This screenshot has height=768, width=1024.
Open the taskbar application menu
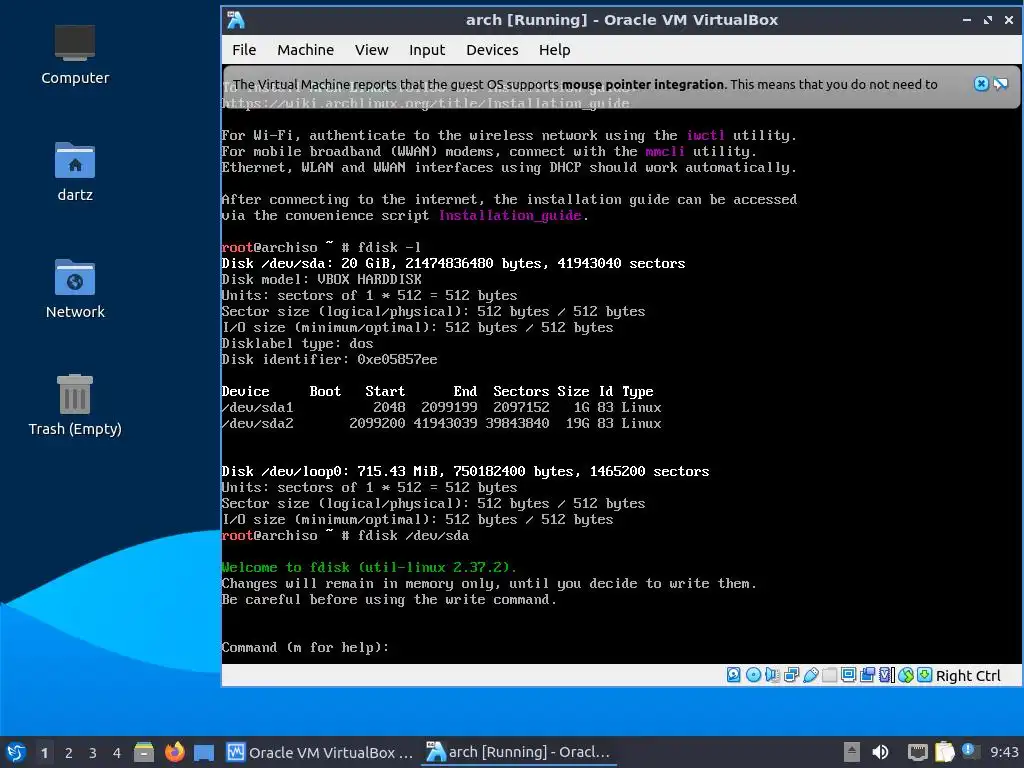coord(16,752)
